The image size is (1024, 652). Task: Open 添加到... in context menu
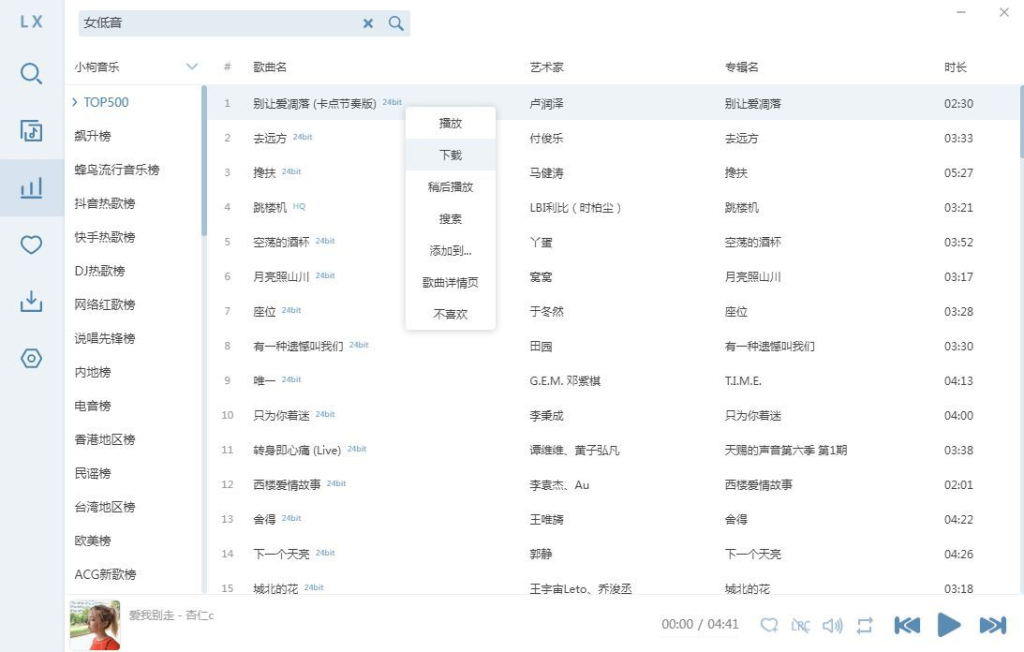[x=451, y=250]
